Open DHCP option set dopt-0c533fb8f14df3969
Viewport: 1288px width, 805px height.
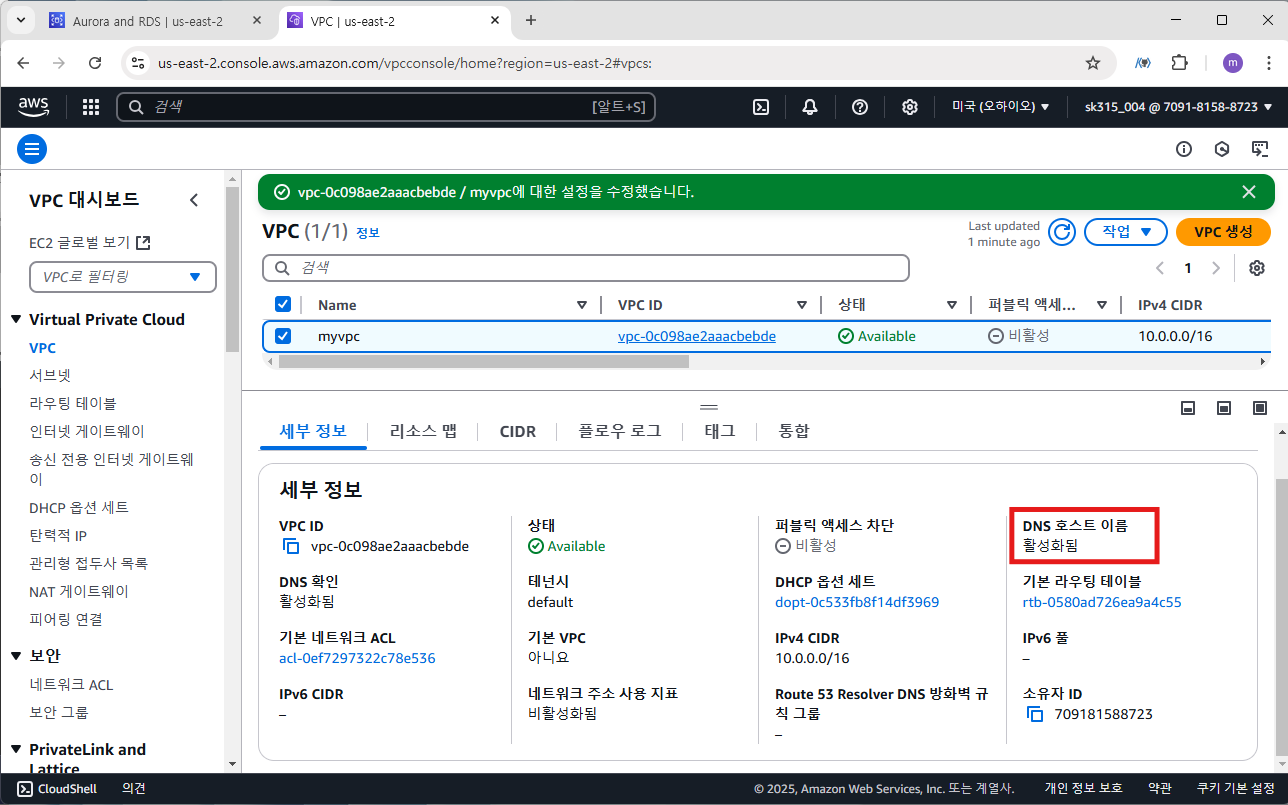tap(857, 602)
